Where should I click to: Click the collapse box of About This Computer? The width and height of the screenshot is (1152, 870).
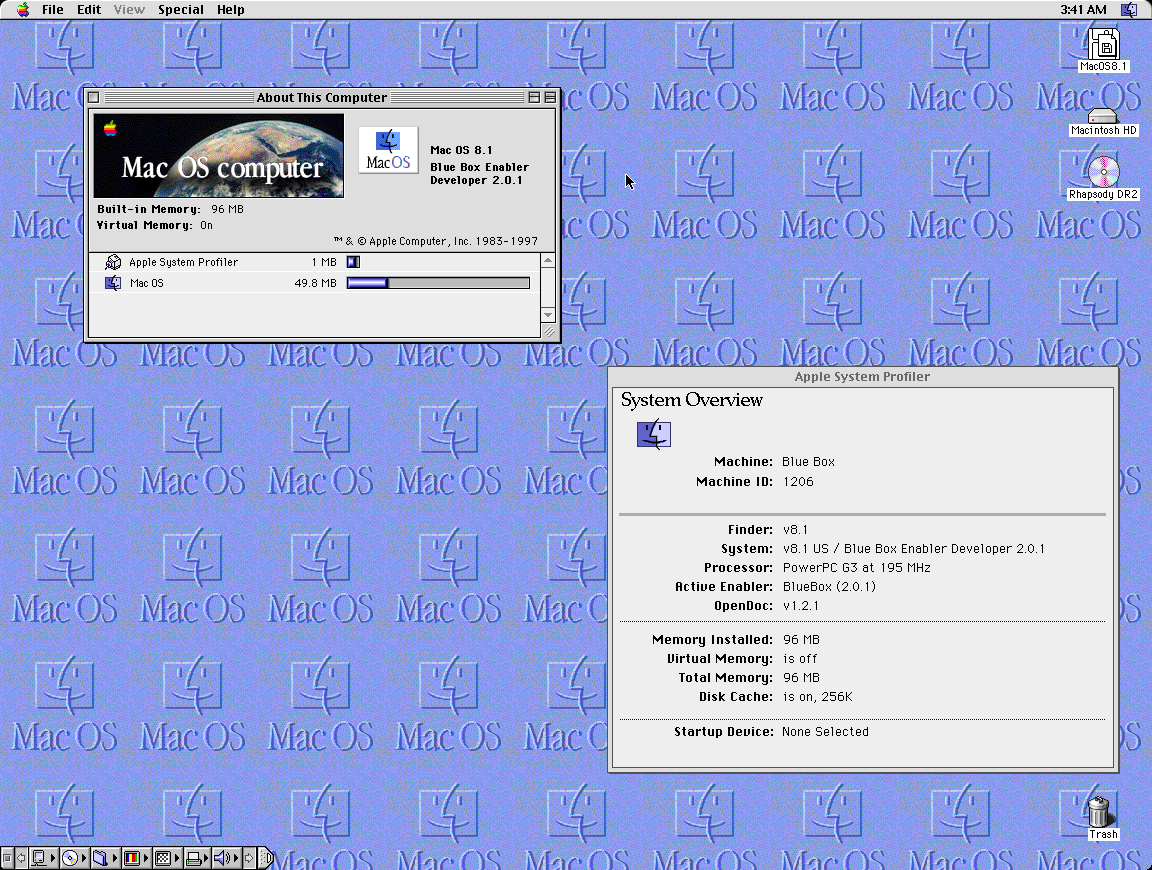pos(550,97)
